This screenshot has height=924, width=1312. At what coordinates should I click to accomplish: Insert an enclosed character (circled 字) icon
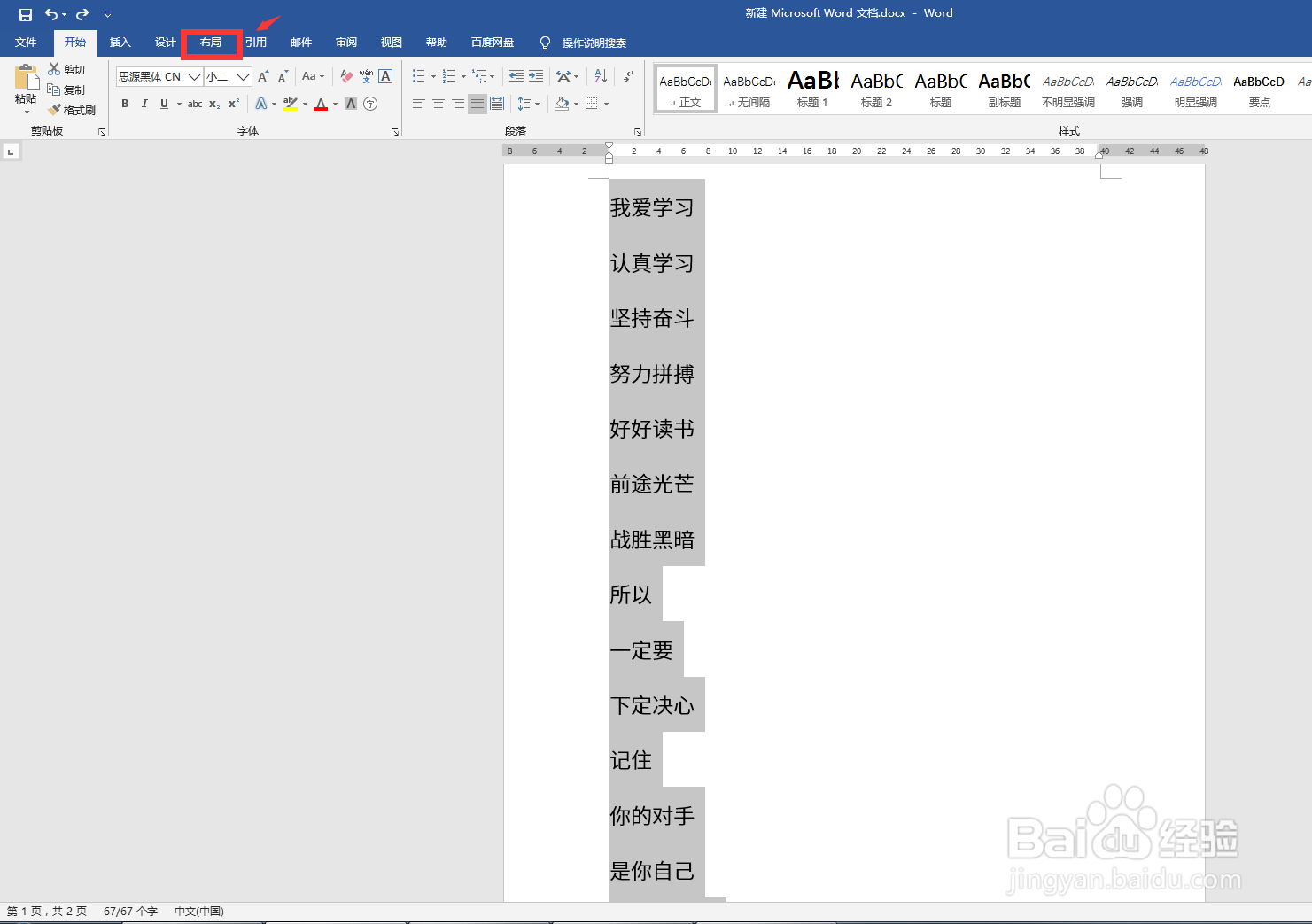pos(370,104)
